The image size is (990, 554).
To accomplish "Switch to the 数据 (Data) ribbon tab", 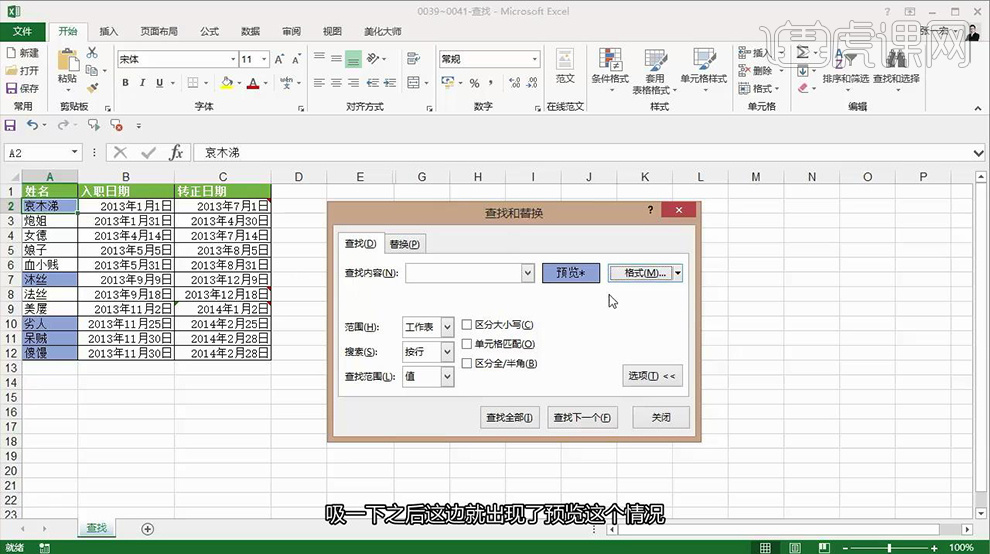I will 251,31.
